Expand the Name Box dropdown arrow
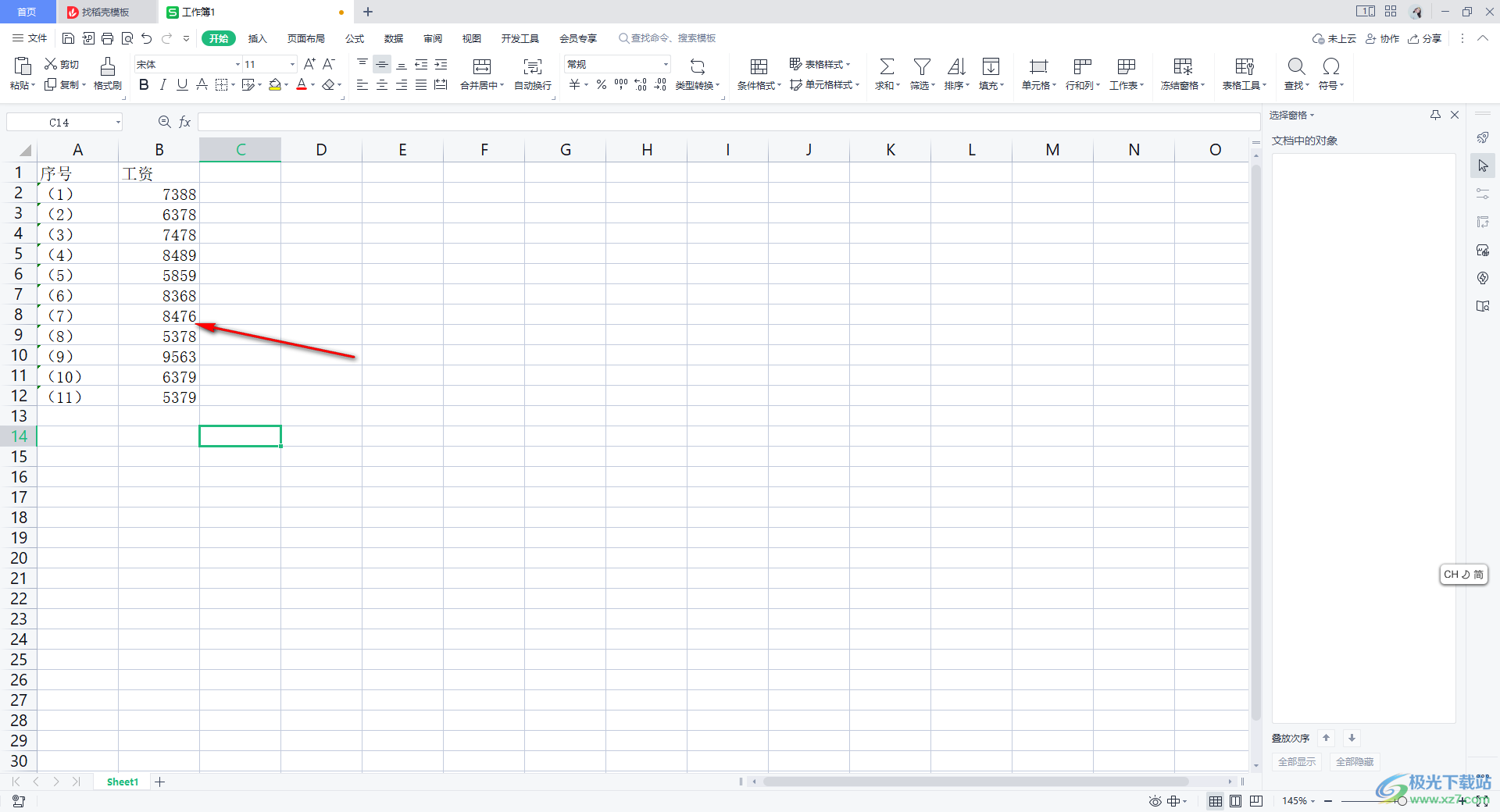Screen dimensions: 1500x812 click(x=118, y=122)
